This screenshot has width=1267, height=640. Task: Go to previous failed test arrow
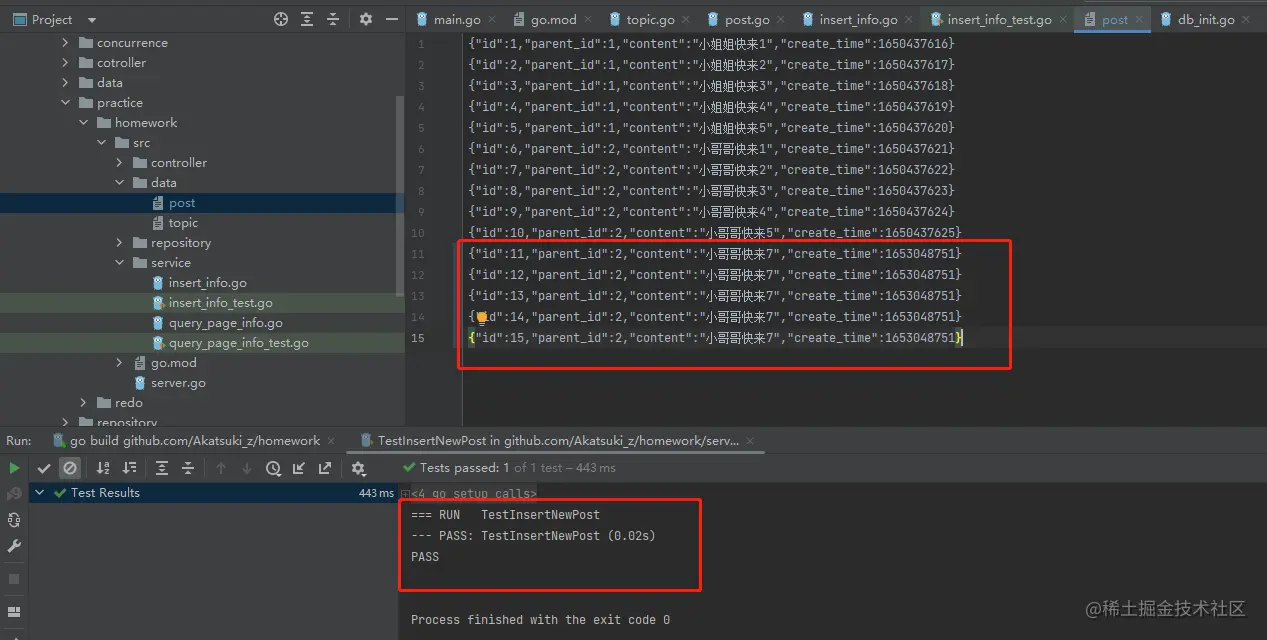[221, 468]
